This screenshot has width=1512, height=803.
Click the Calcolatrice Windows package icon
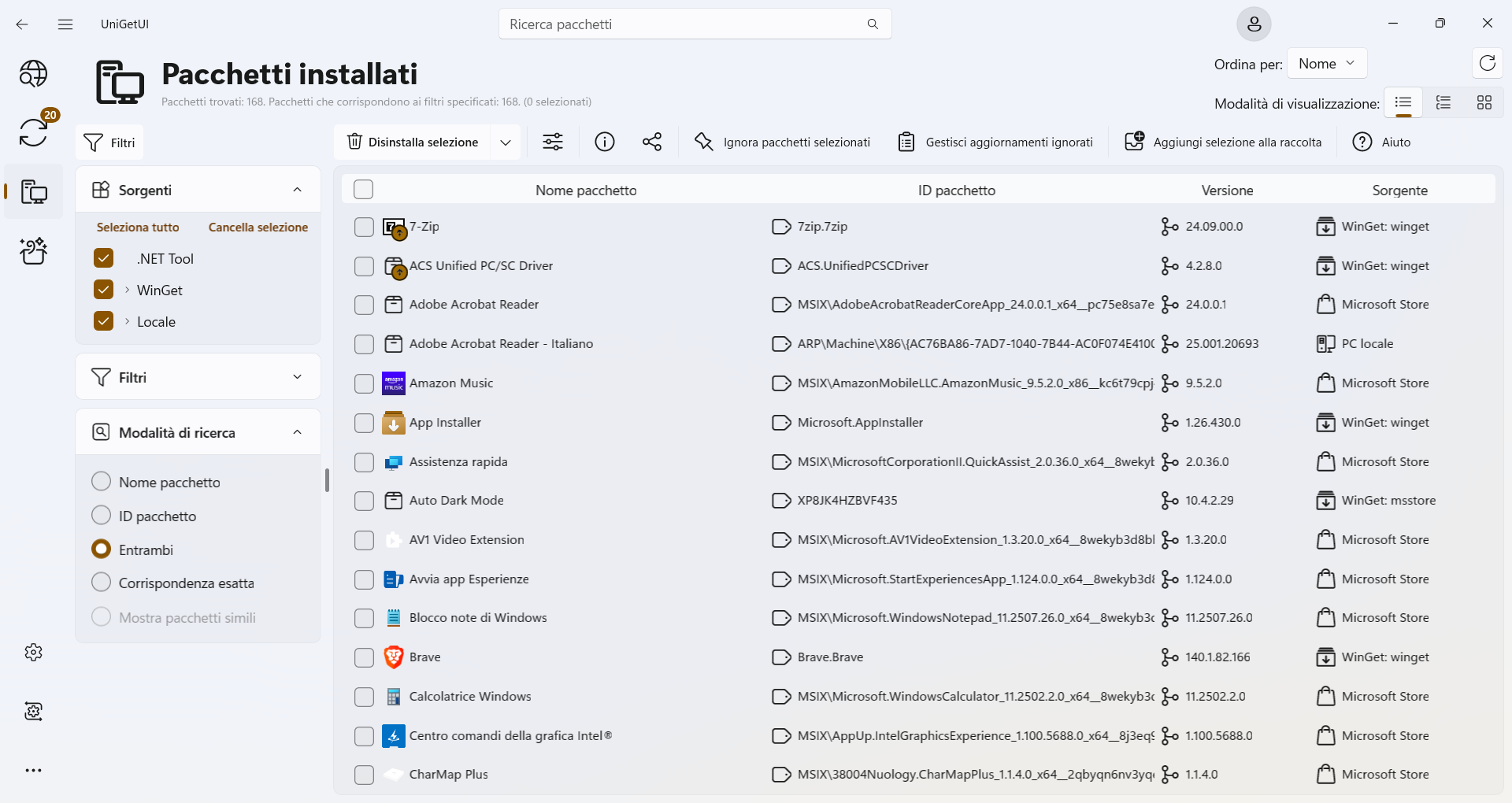point(393,697)
